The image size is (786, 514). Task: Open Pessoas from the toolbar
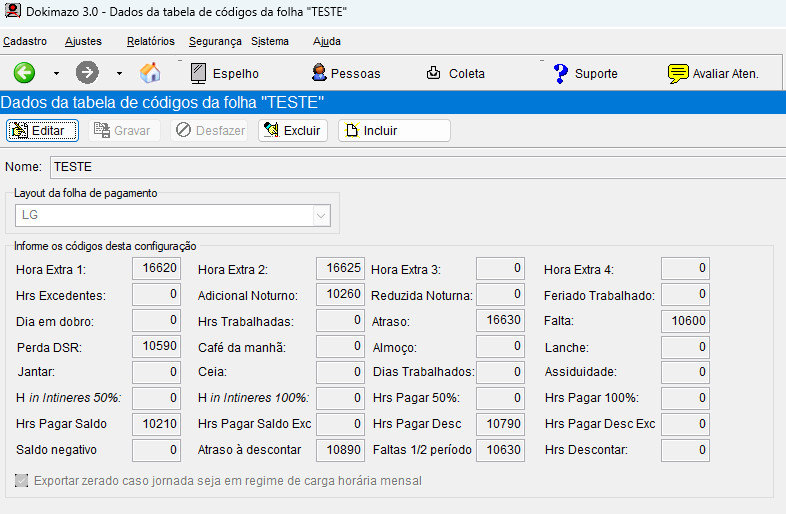345,73
